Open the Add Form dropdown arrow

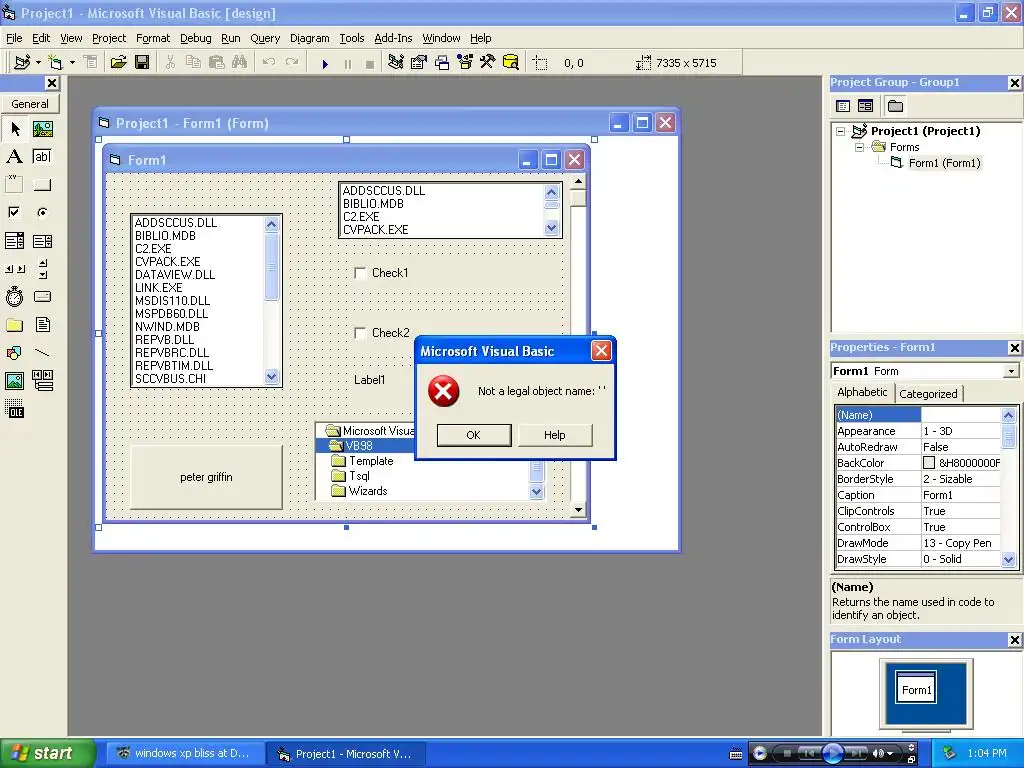coord(72,63)
